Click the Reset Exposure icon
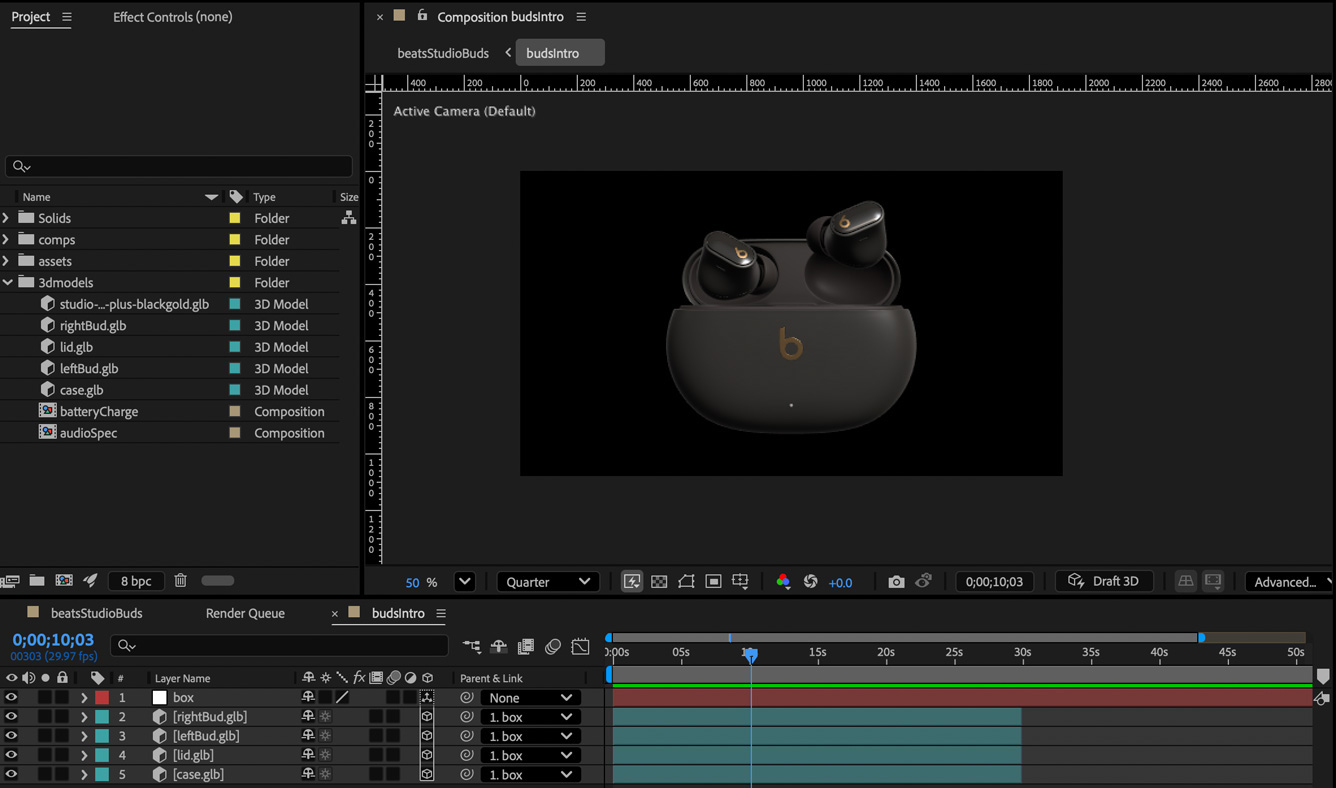This screenshot has width=1336, height=788. pos(811,582)
